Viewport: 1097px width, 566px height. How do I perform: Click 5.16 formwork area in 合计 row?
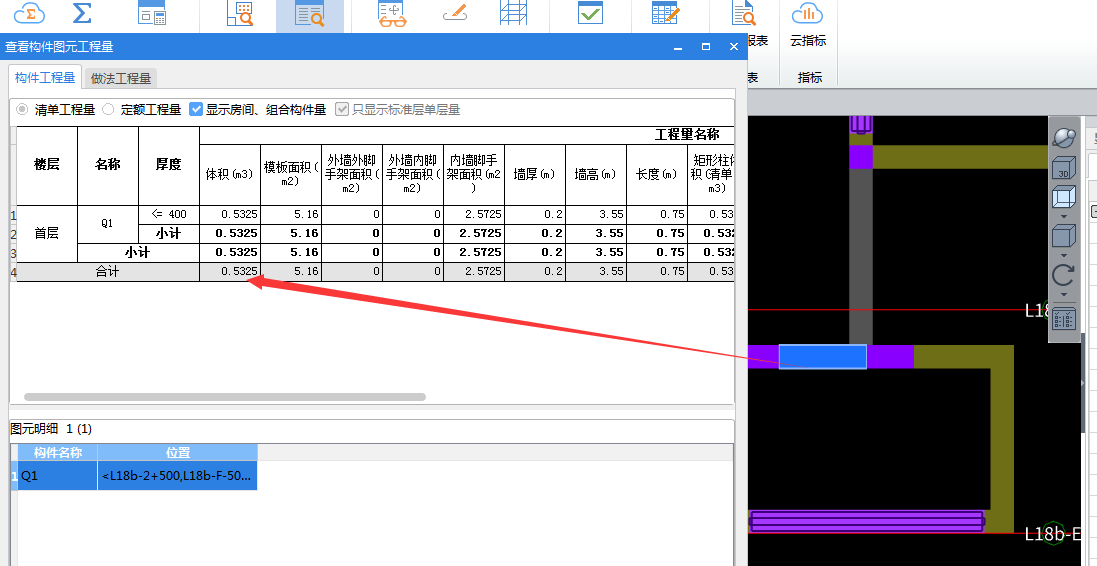(x=290, y=271)
